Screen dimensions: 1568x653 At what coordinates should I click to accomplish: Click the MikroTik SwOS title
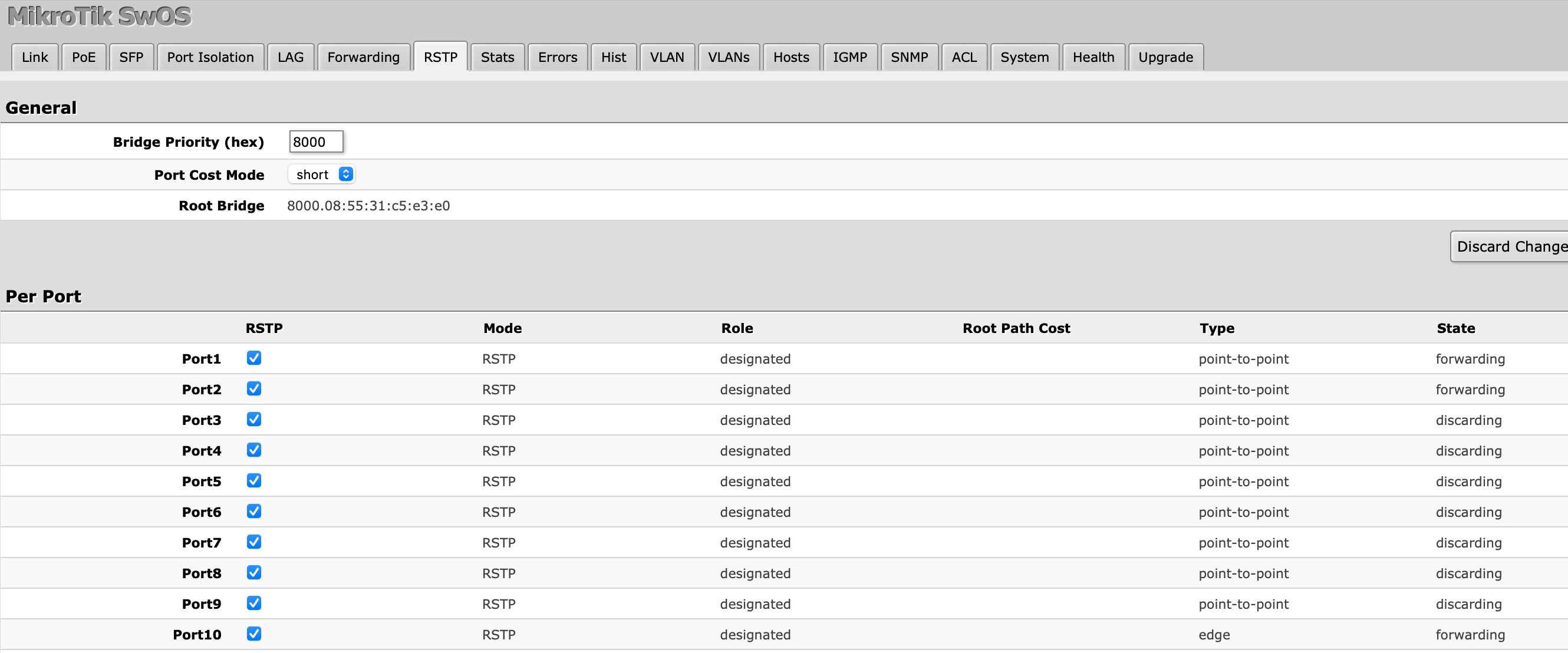coord(100,17)
